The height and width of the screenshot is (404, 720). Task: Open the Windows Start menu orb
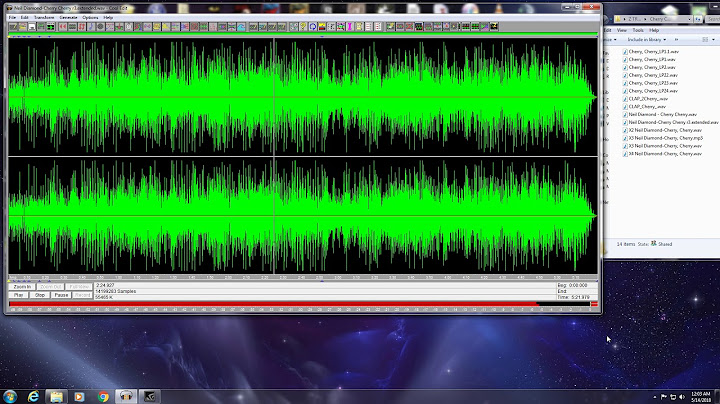(x=10, y=396)
